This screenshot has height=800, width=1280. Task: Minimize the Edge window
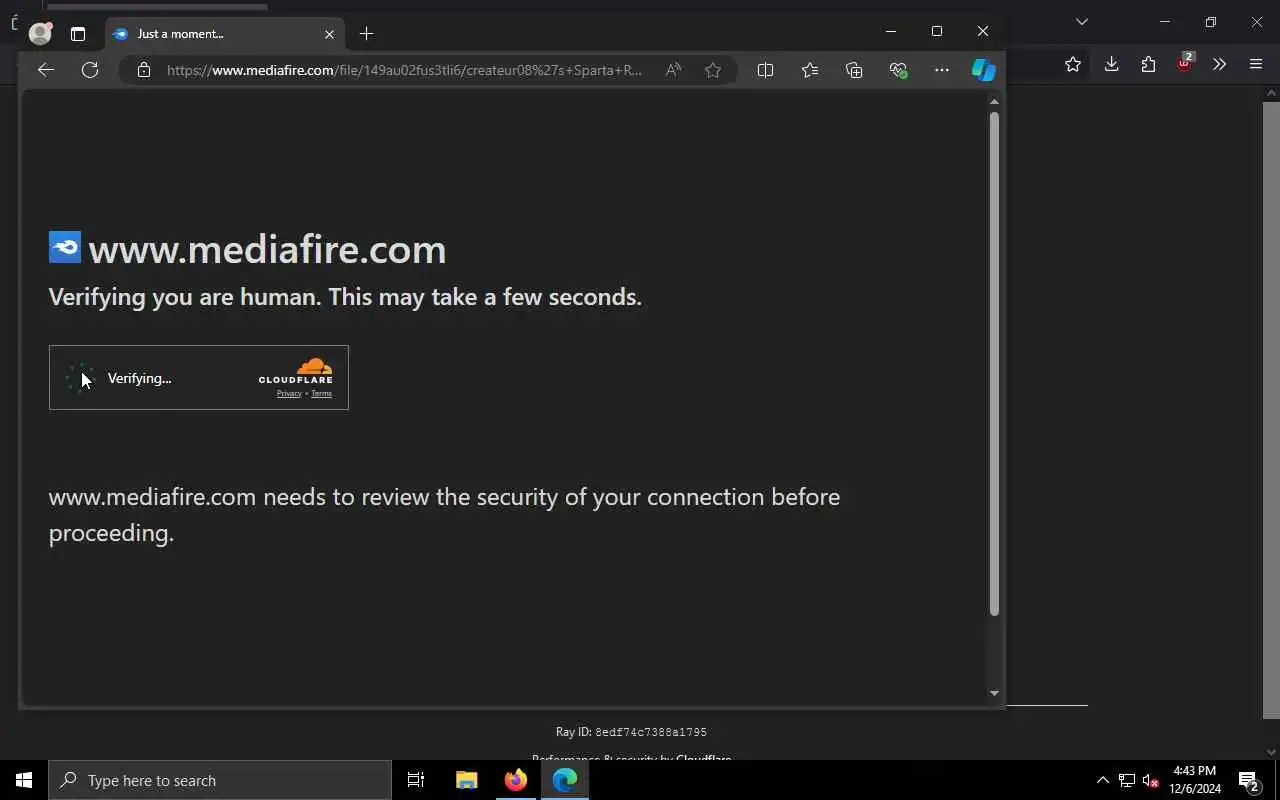[x=890, y=32]
